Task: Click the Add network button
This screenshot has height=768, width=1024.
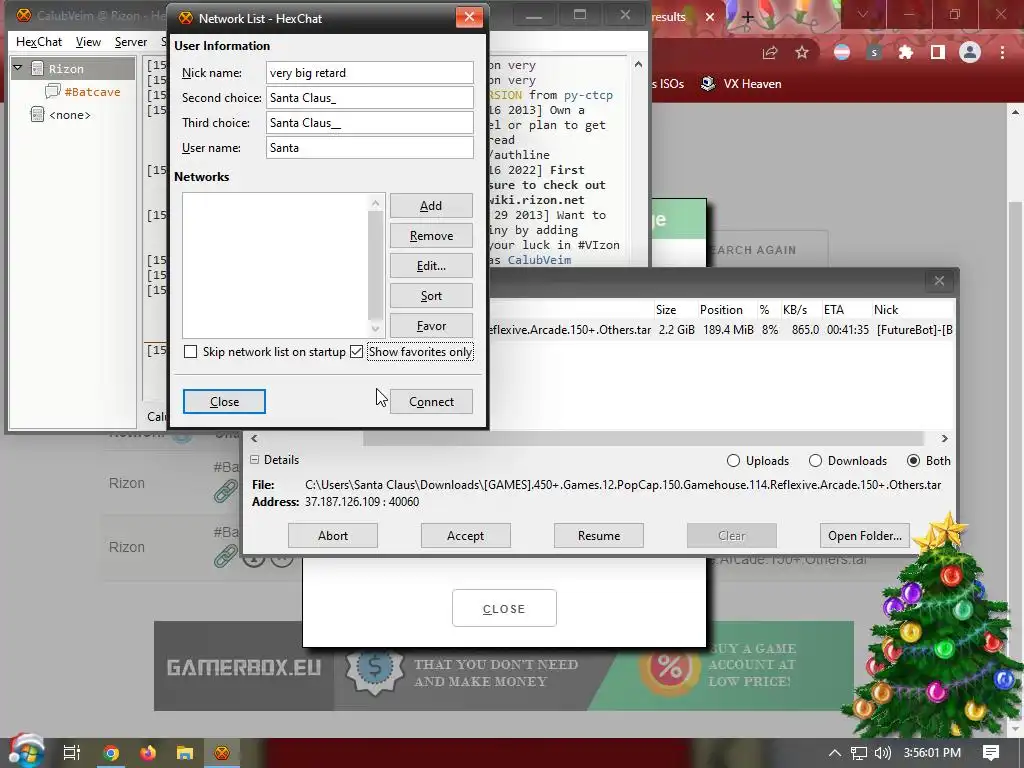Action: [x=431, y=206]
